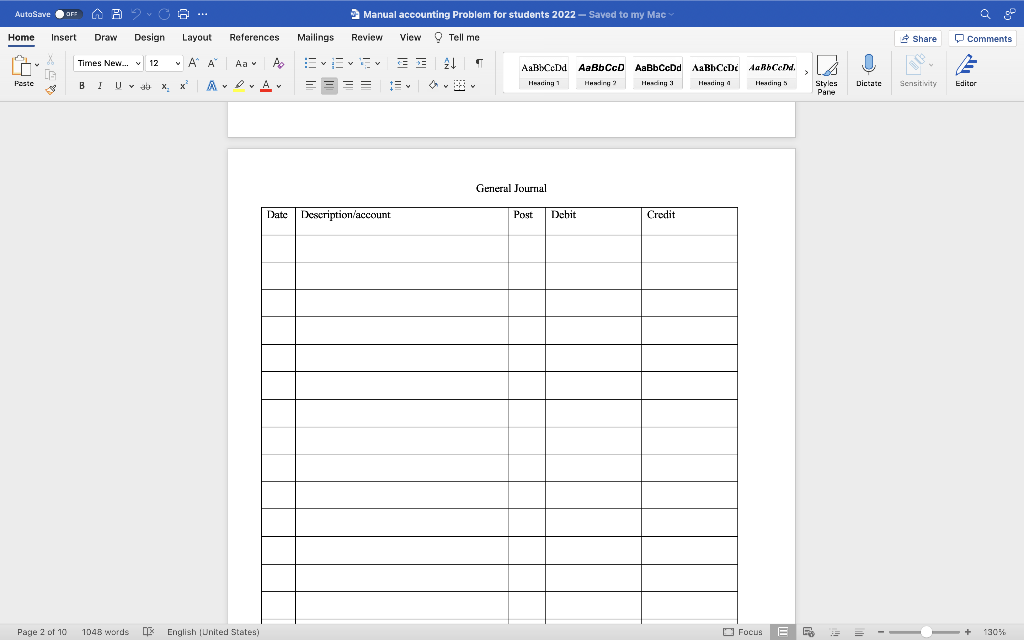Open the Mailings tab

tap(315, 38)
